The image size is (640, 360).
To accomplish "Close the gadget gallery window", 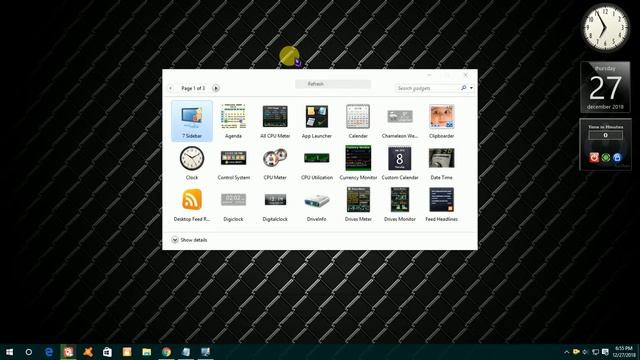I will tap(466, 75).
